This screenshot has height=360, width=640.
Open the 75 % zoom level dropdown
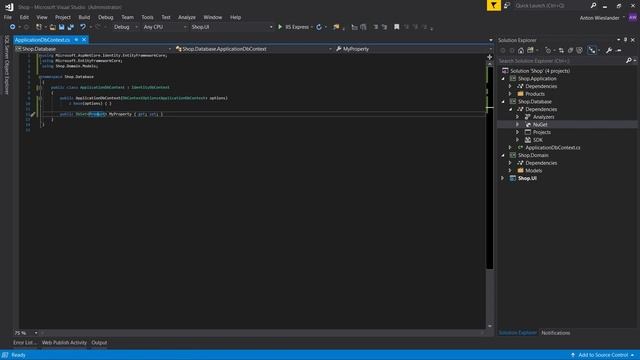(x=26, y=333)
